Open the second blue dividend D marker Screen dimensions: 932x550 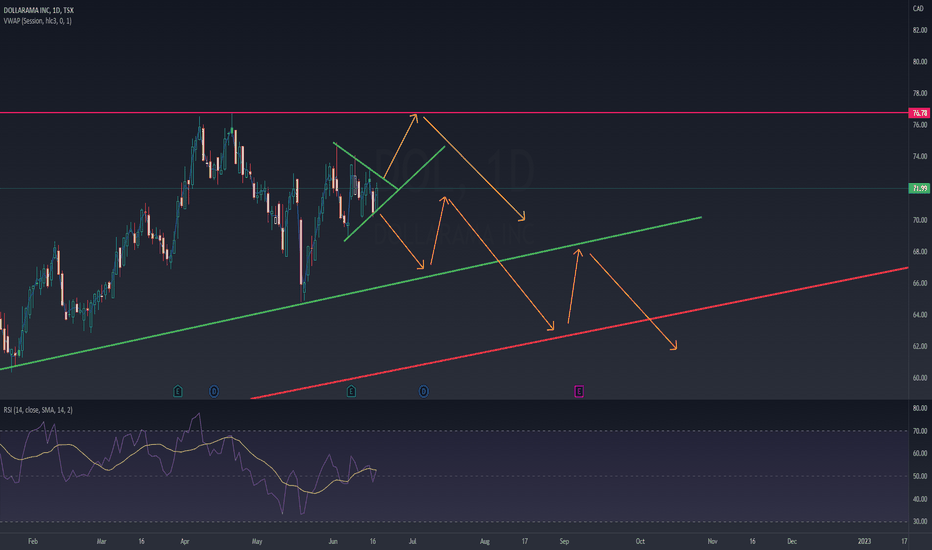coord(423,391)
